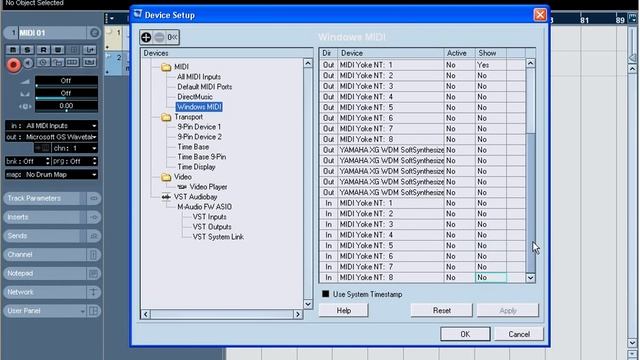Enable Read automation on MIDI 01

pos(43,50)
